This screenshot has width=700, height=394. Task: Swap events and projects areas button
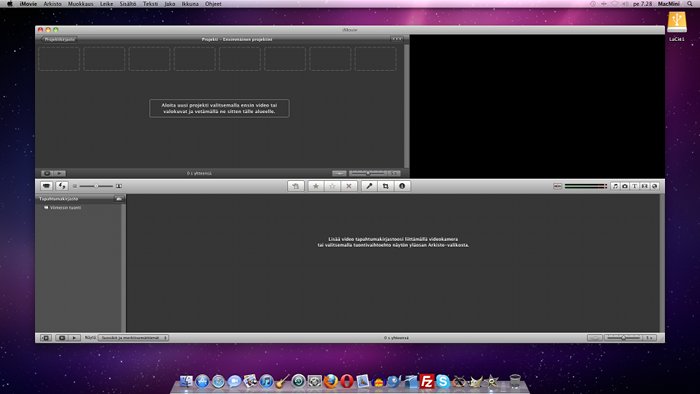62,186
